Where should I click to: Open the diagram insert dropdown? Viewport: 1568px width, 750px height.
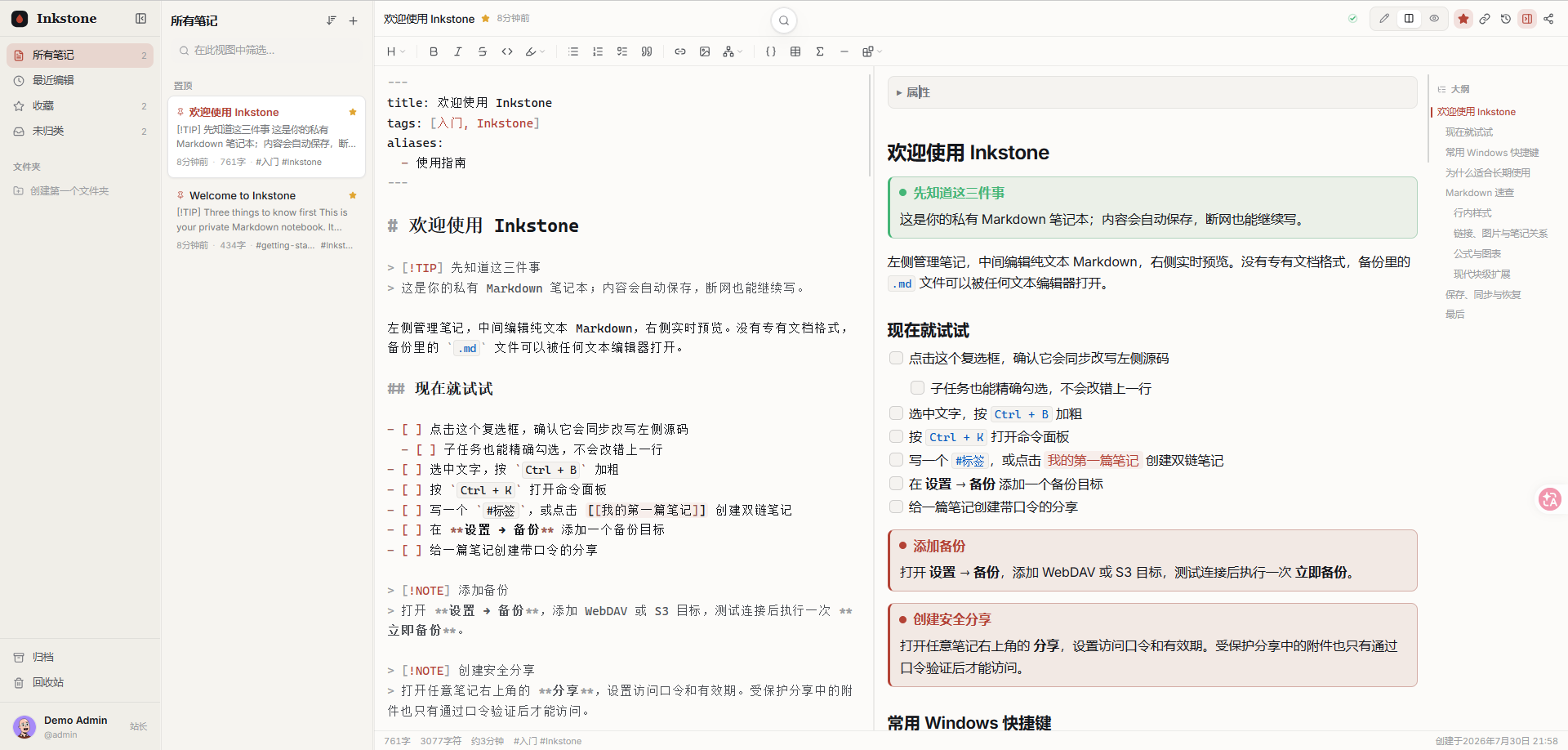(x=733, y=51)
